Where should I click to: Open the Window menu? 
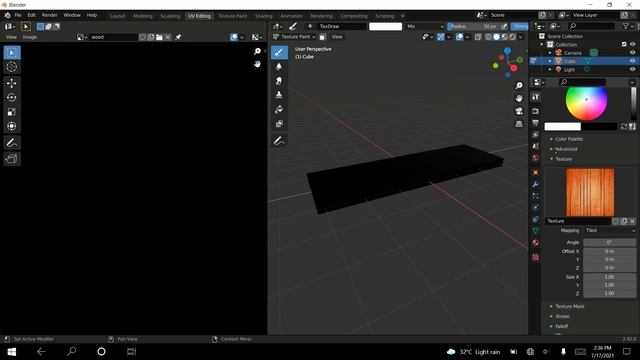[x=72, y=15]
